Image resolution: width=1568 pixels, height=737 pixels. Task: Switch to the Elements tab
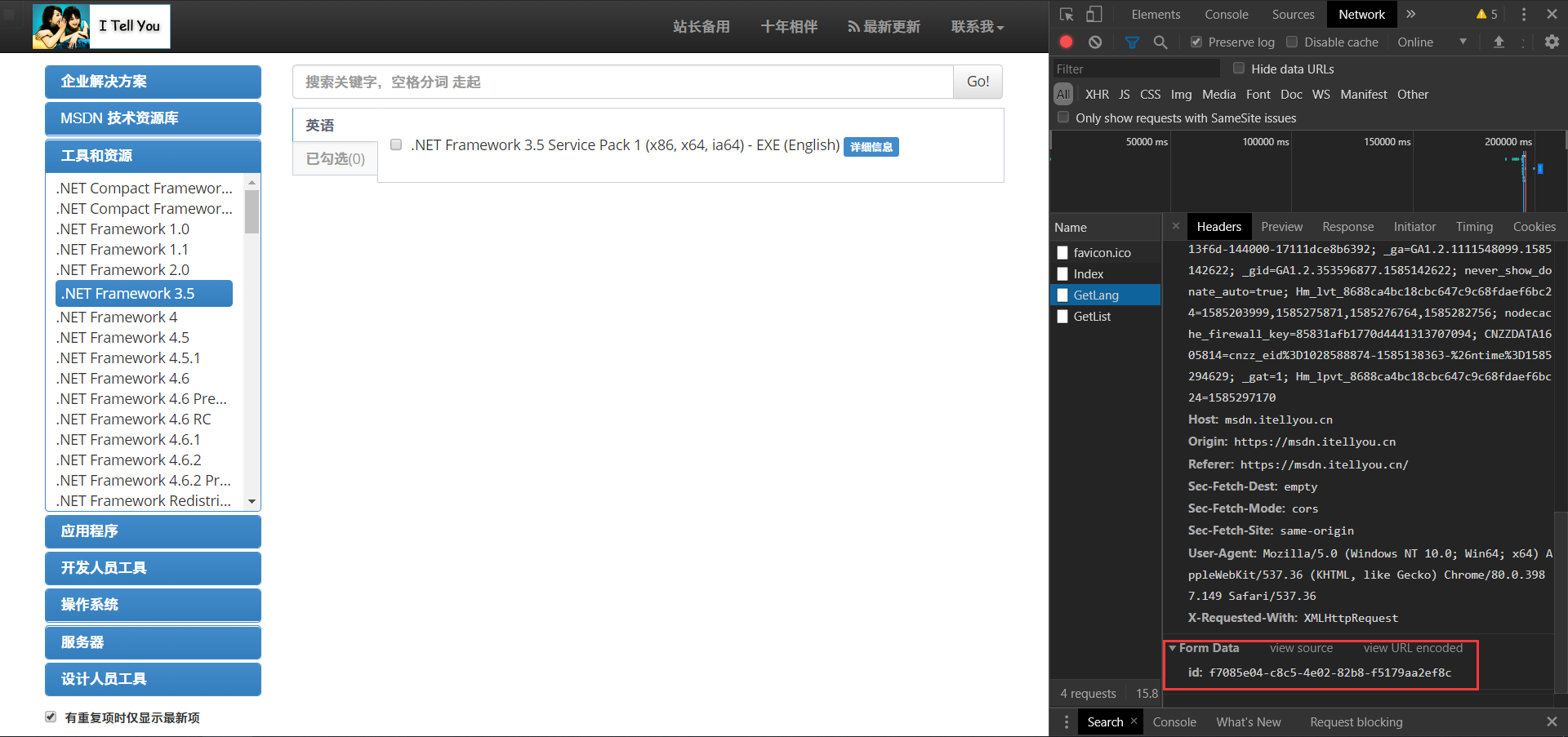click(x=1156, y=15)
